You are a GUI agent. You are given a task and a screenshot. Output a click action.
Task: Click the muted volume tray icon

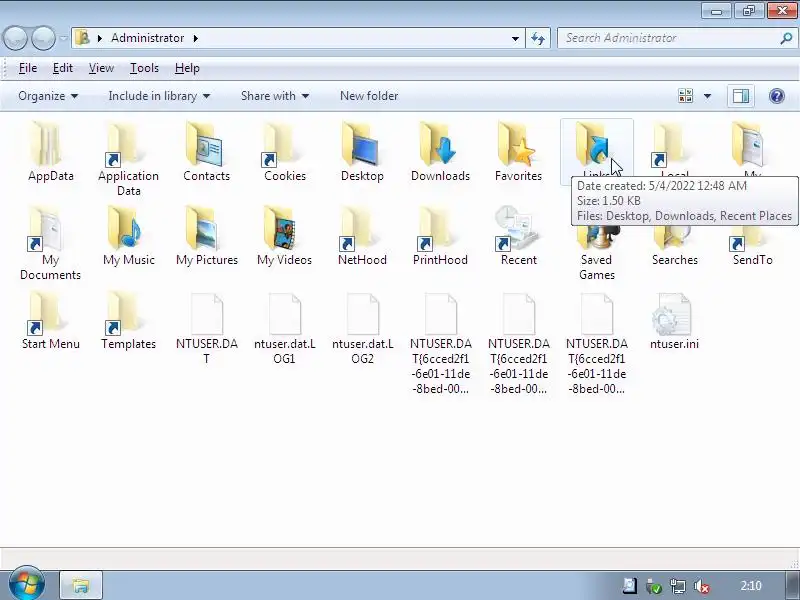pos(702,586)
